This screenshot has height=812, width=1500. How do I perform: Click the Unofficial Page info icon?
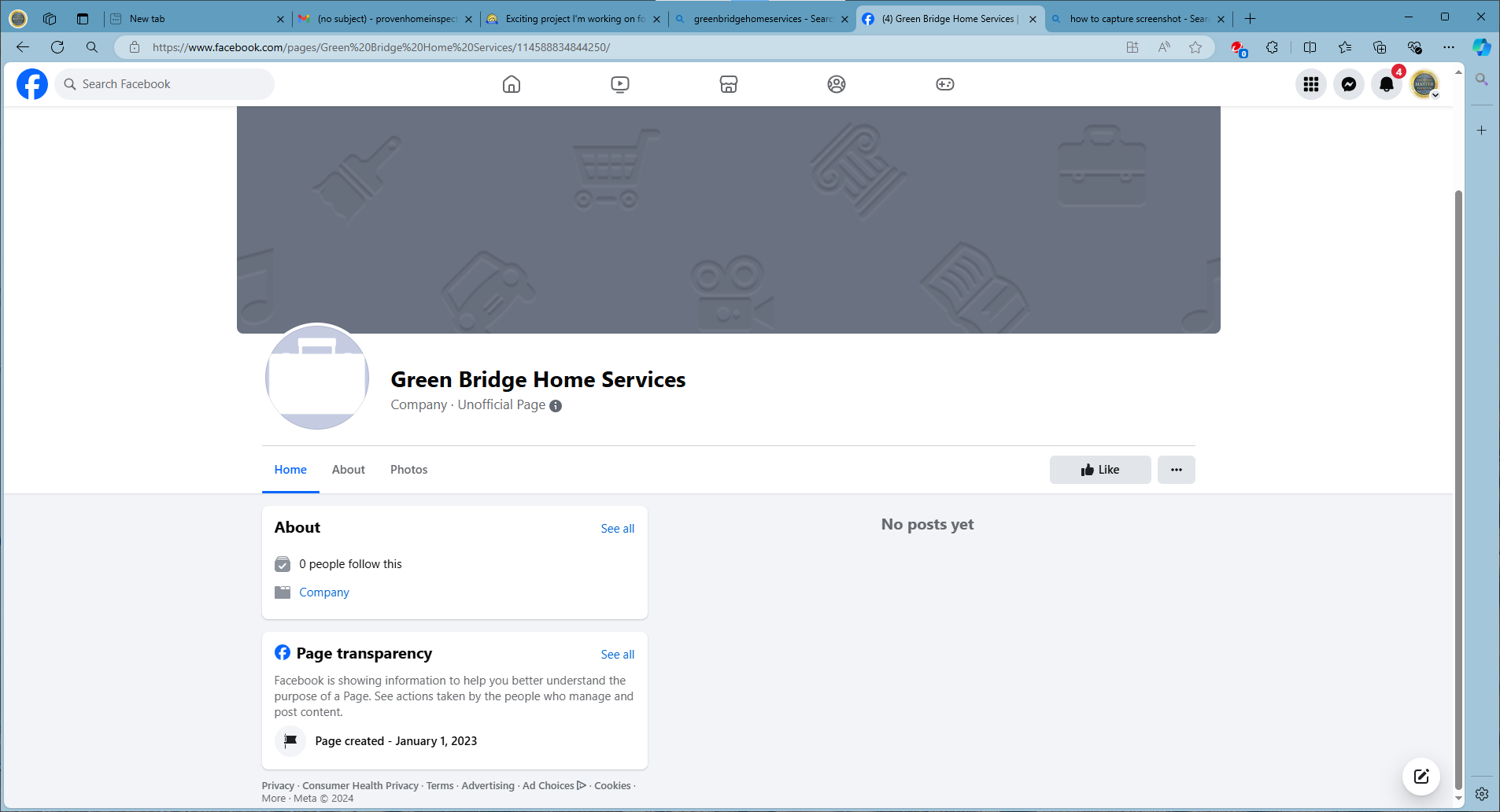point(556,406)
